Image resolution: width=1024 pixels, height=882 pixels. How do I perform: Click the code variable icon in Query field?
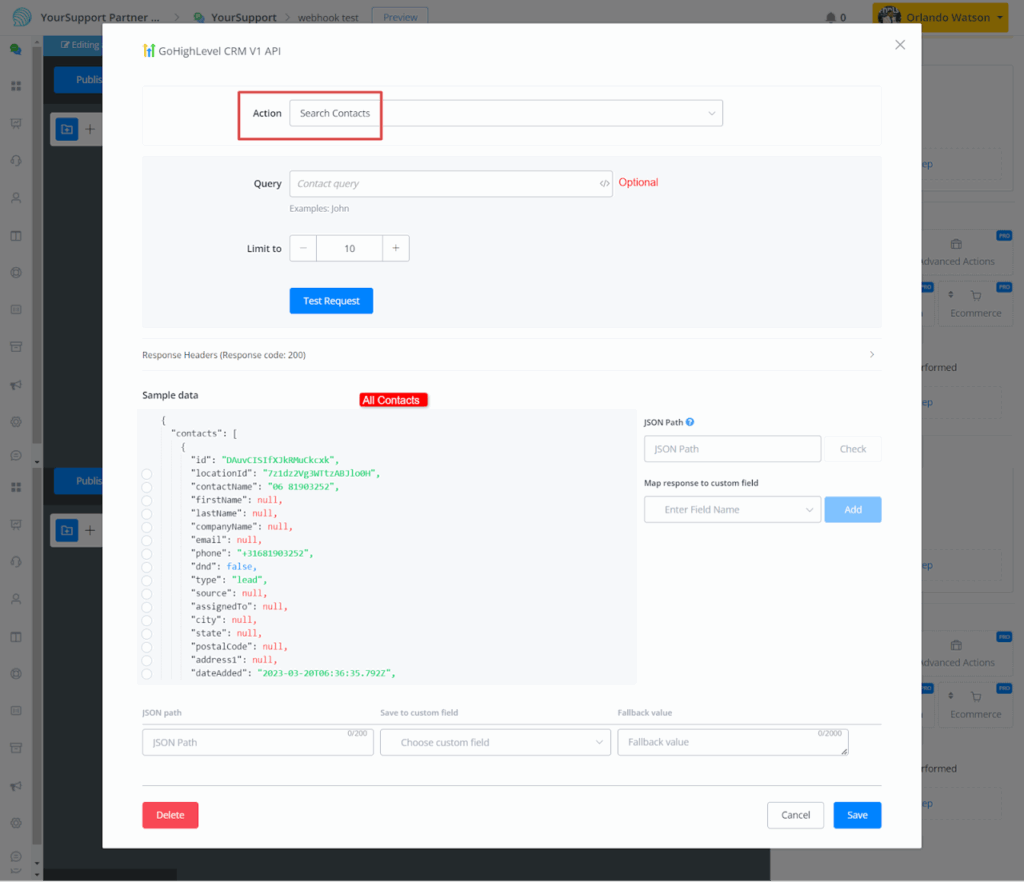[x=604, y=184]
